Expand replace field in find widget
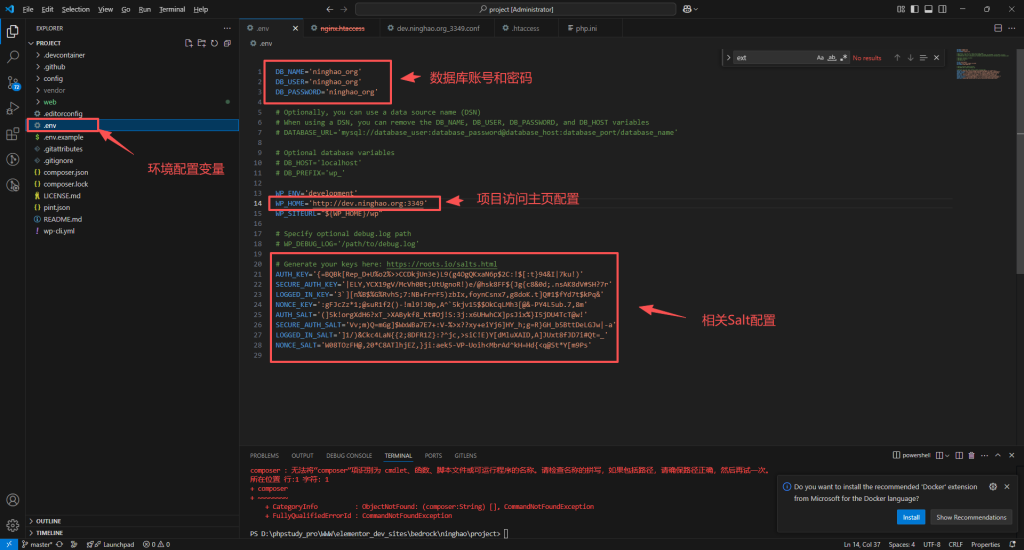This screenshot has width=1024, height=550. 727,58
